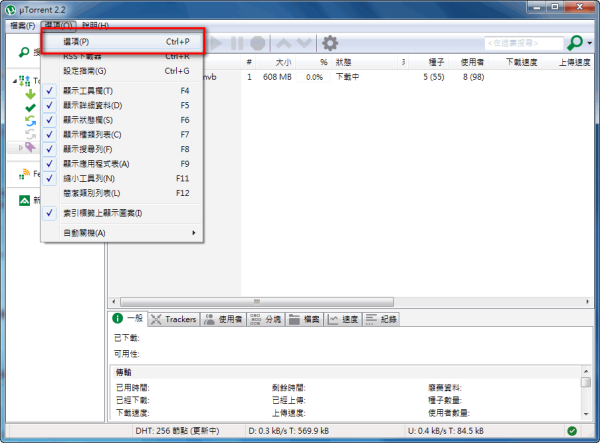
Task: Click the toolbar play/start torrent icon
Action: pos(215,43)
